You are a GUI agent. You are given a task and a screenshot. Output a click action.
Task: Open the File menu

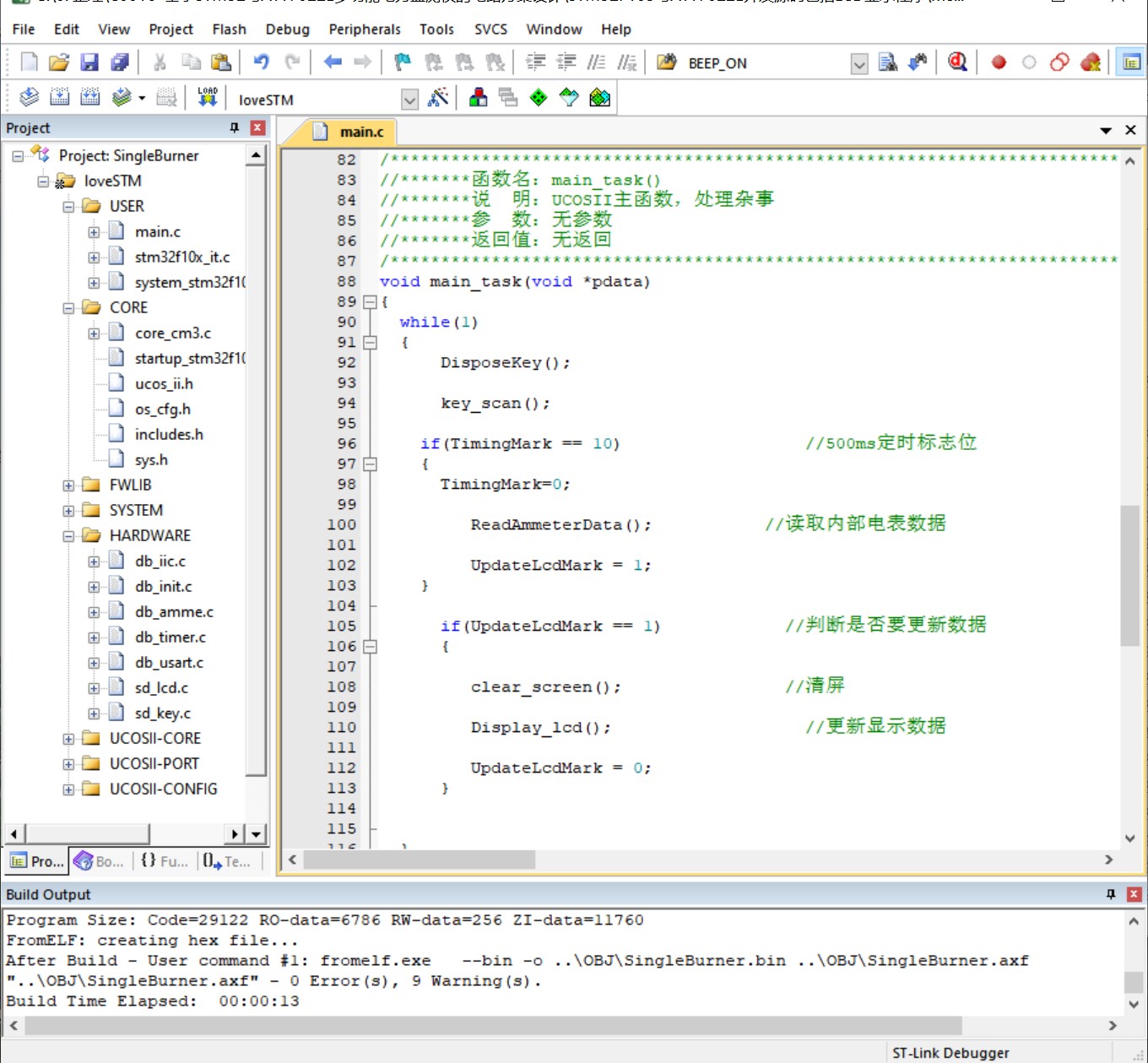pos(24,29)
